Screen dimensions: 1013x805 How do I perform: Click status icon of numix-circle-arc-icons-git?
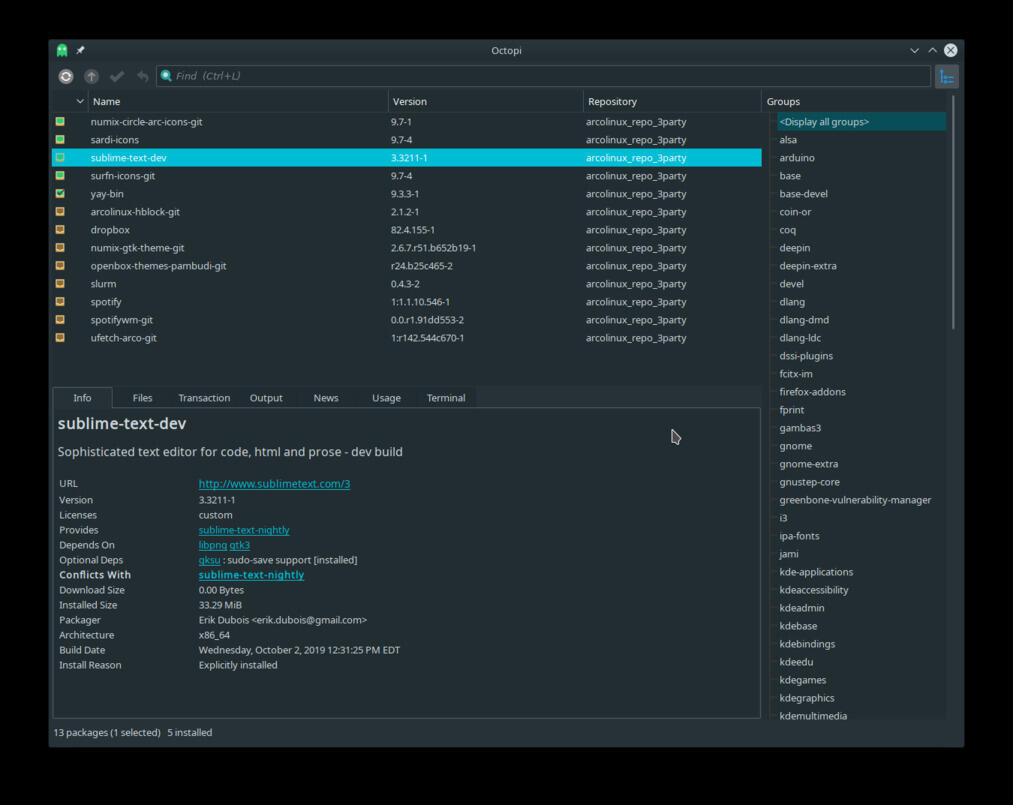pos(60,121)
